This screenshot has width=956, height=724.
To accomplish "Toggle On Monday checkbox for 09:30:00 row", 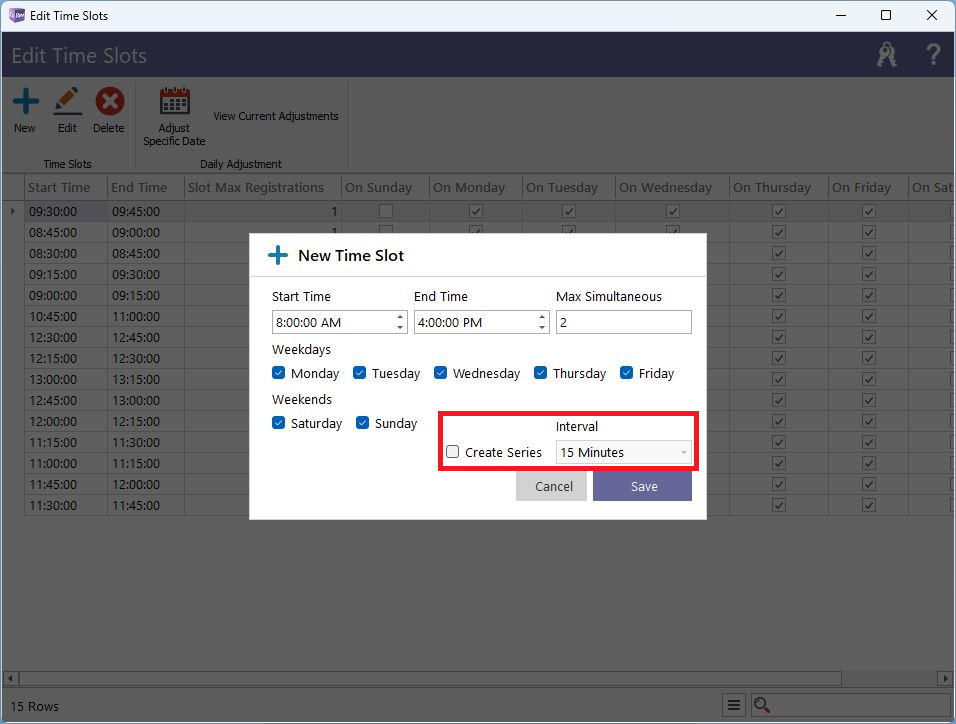I will pyautogui.click(x=476, y=211).
